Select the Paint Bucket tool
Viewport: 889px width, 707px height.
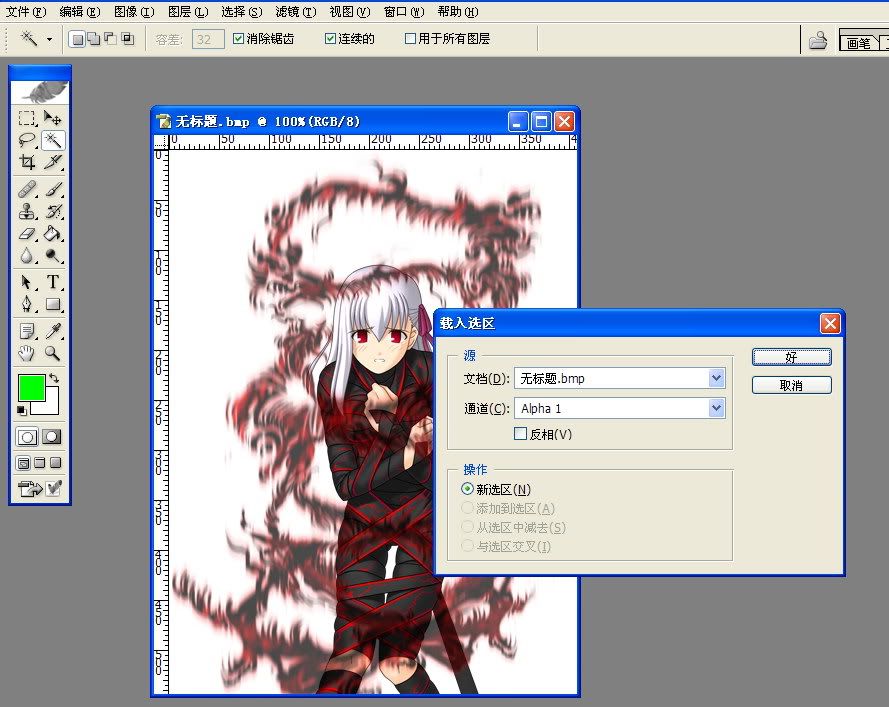coord(53,234)
